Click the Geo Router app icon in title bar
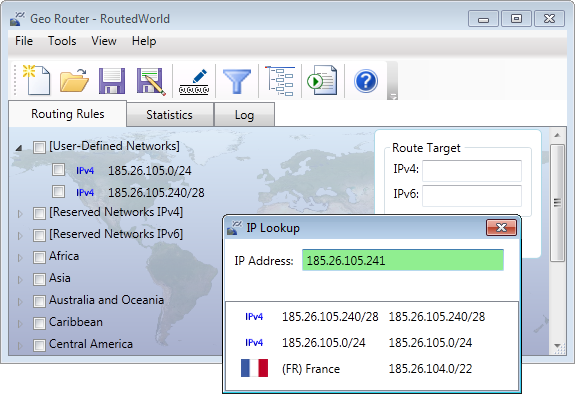The height and width of the screenshot is (394, 575). click(17, 19)
